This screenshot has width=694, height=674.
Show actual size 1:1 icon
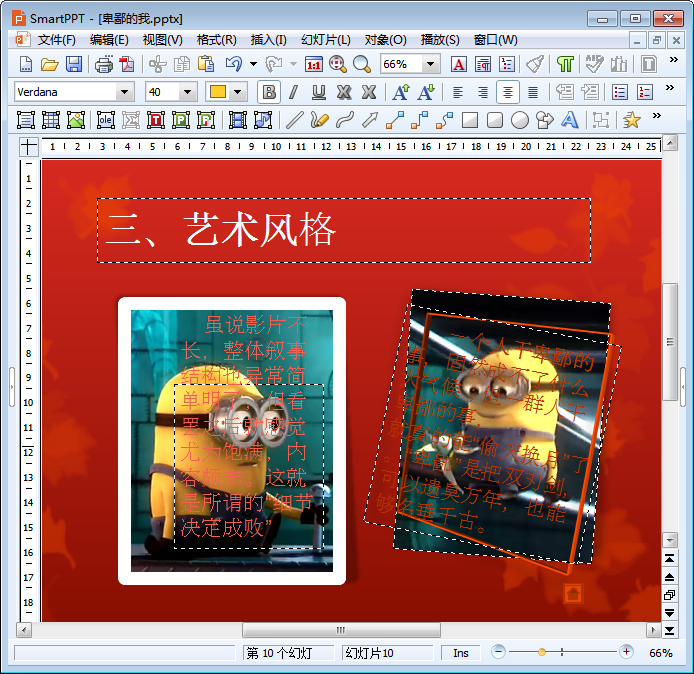[x=314, y=64]
